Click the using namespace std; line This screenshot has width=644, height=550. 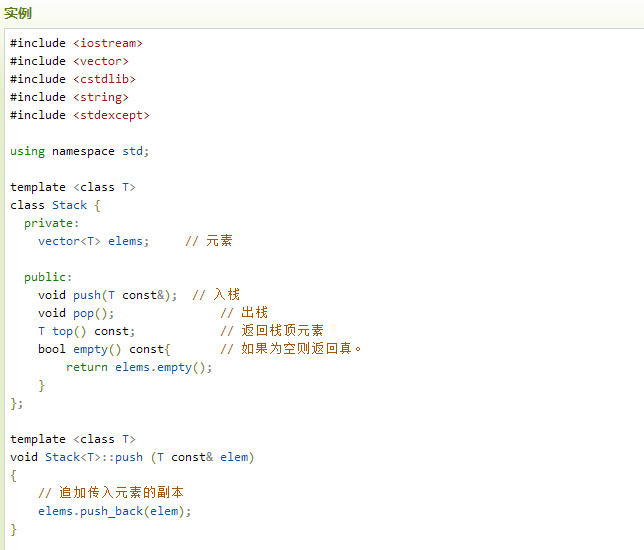80,151
